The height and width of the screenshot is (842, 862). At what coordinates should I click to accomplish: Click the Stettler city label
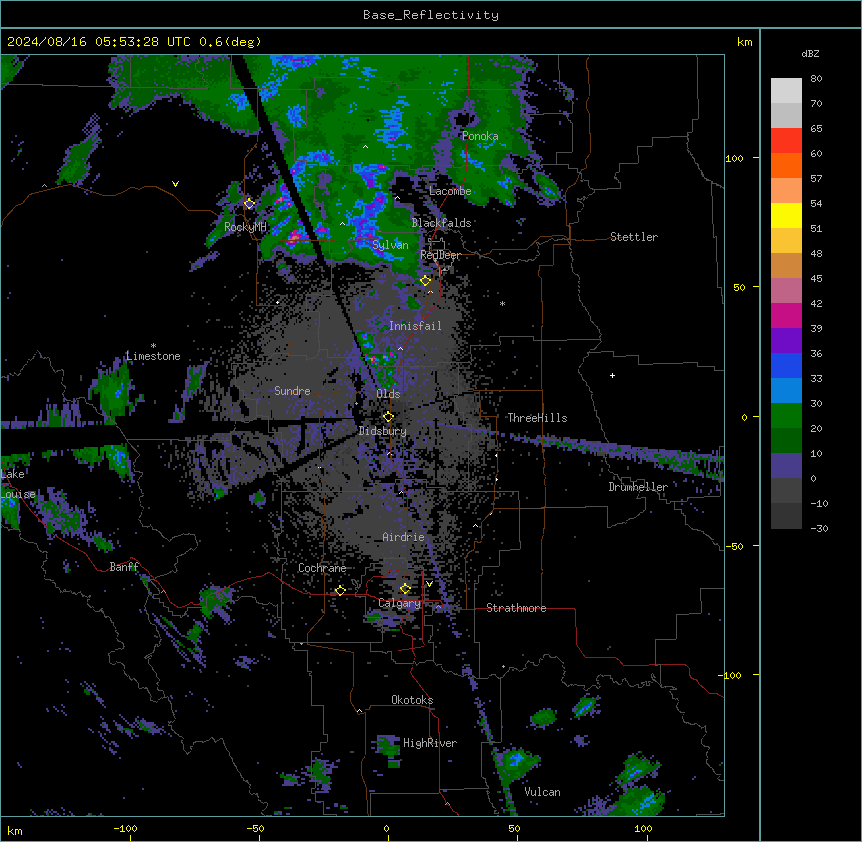click(634, 237)
